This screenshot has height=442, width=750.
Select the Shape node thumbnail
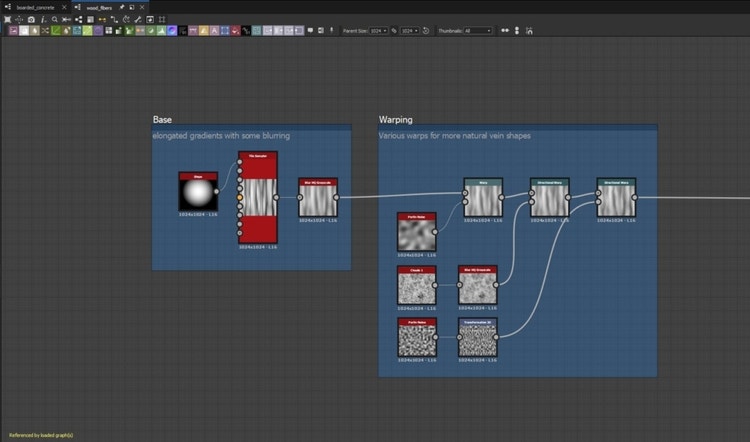(198, 195)
